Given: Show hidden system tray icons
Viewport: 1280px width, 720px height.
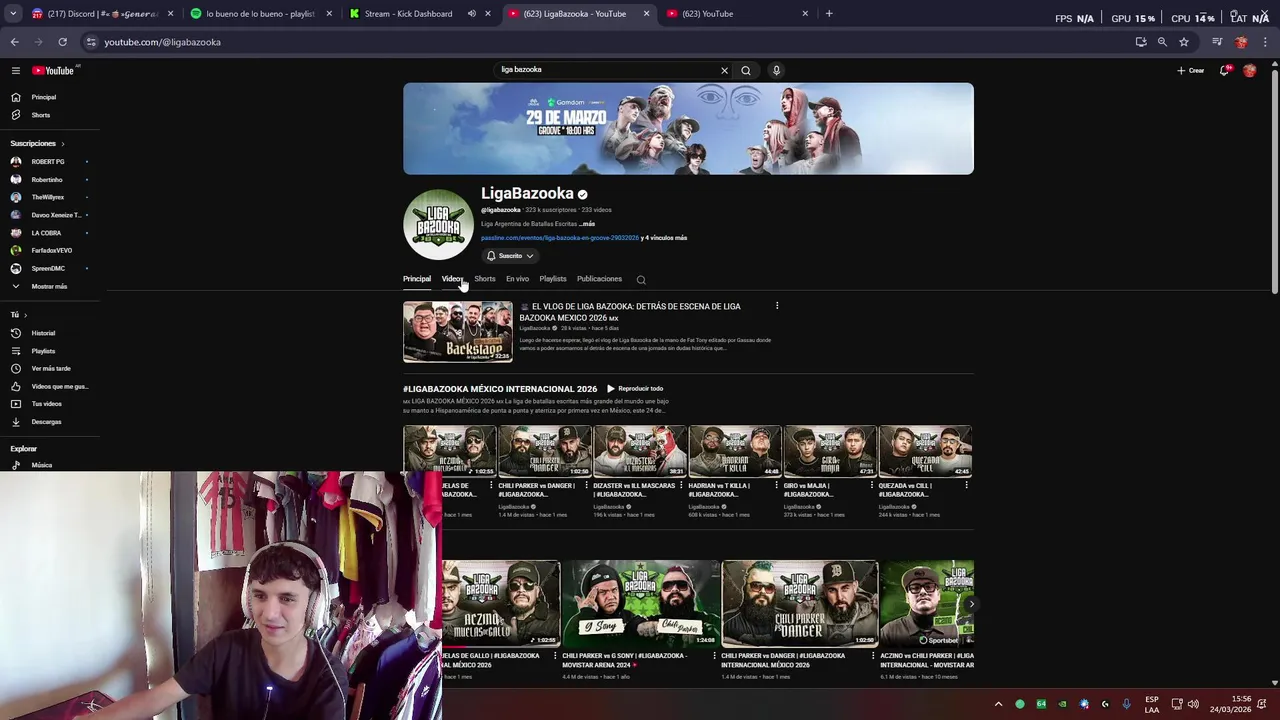Looking at the screenshot, I should pyautogui.click(x=998, y=704).
